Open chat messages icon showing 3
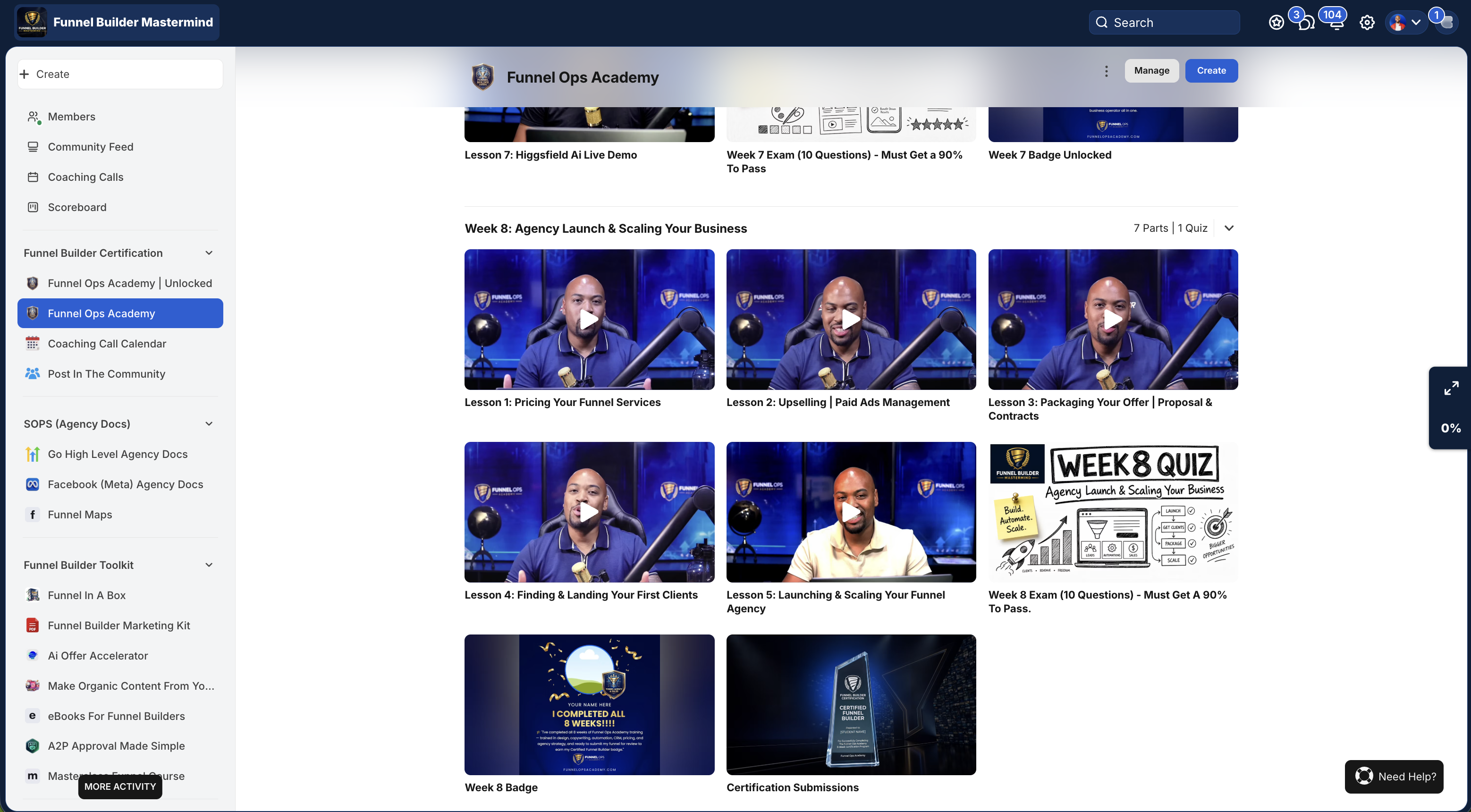Viewport: 1471px width, 812px height. 1305,23
